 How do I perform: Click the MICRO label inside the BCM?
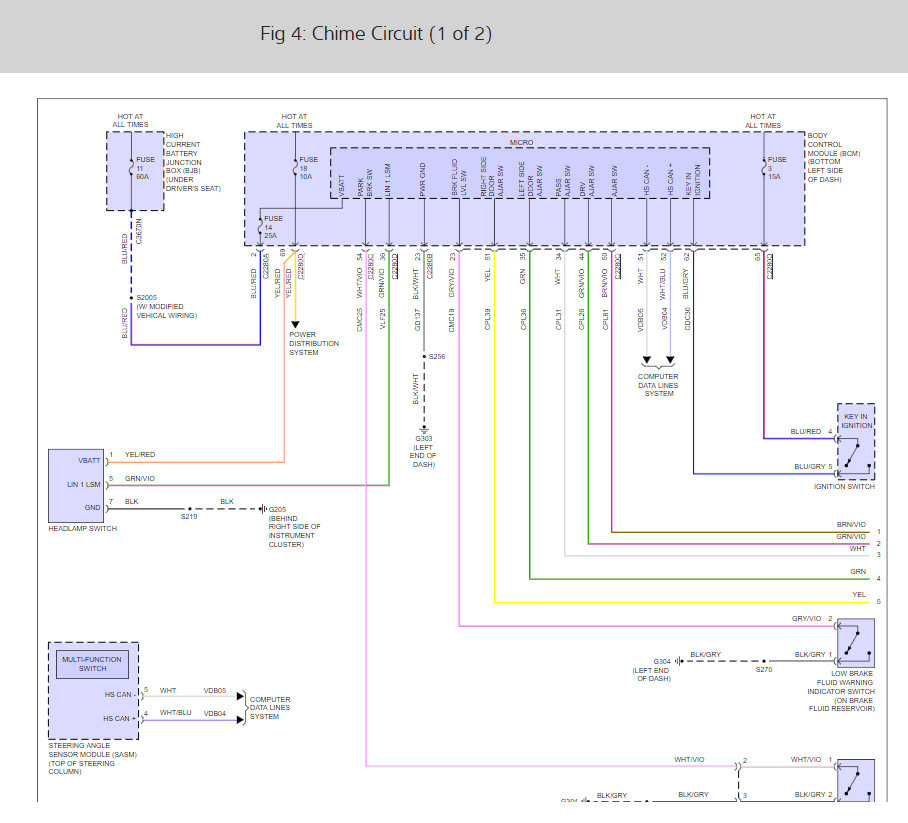521,142
